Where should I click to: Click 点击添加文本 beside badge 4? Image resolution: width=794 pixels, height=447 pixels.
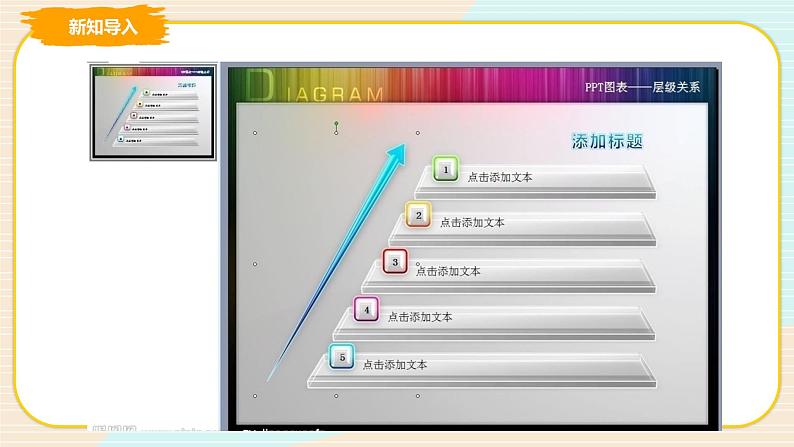pos(420,317)
